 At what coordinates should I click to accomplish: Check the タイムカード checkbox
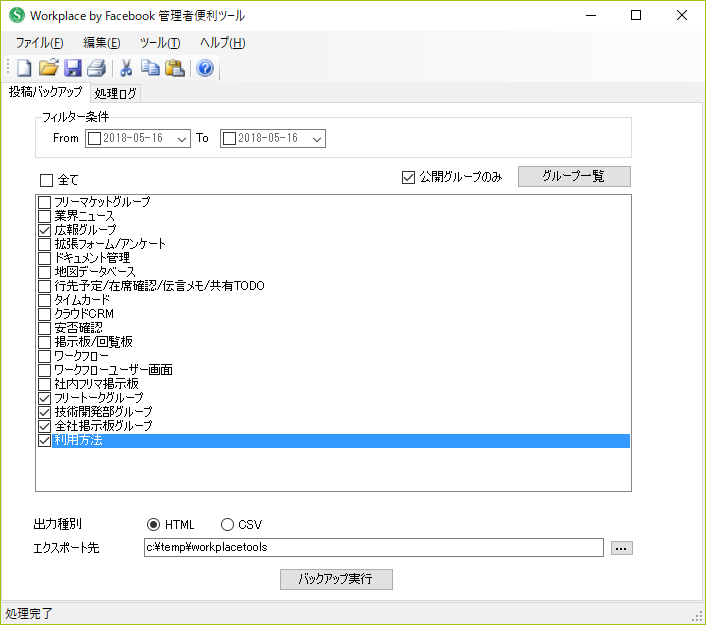tap(44, 300)
